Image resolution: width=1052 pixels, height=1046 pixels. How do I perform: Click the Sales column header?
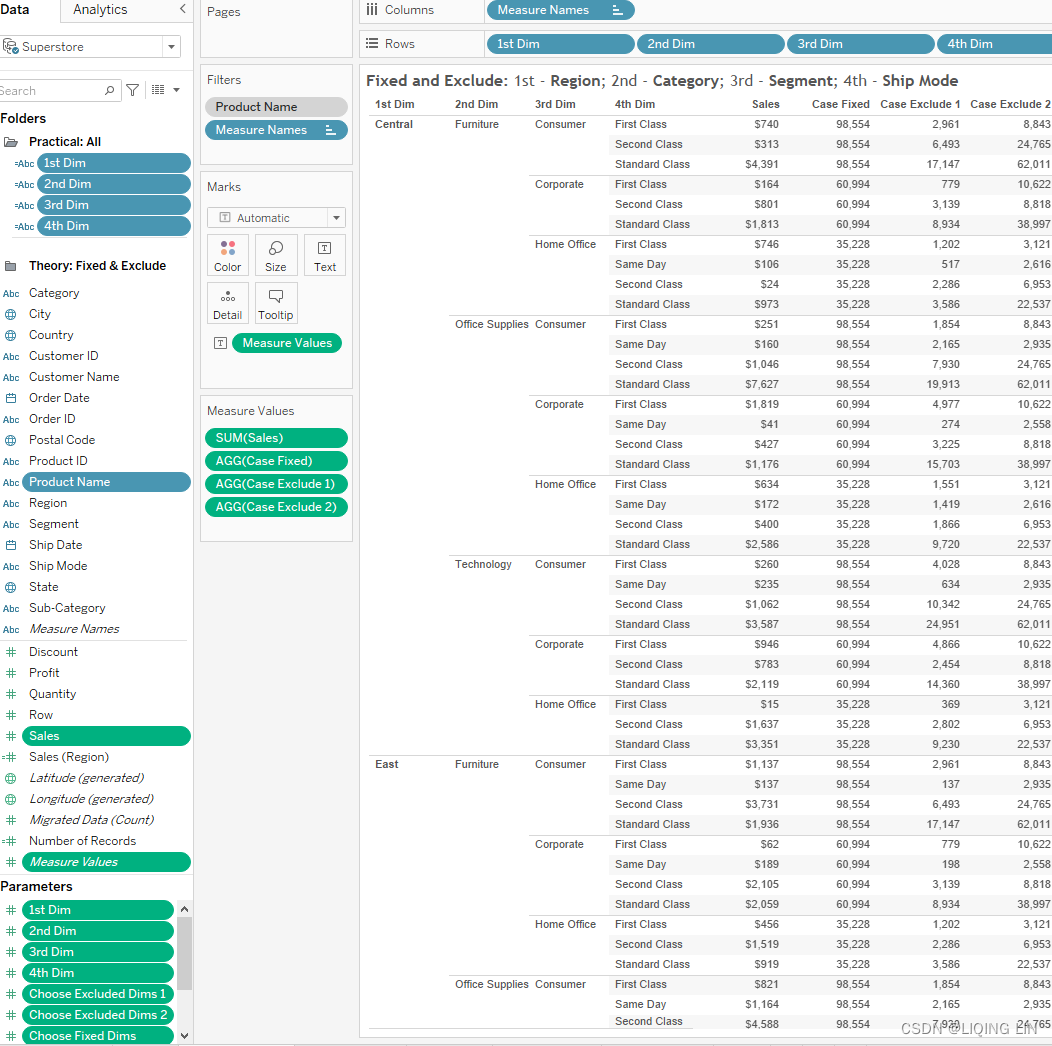(x=766, y=104)
